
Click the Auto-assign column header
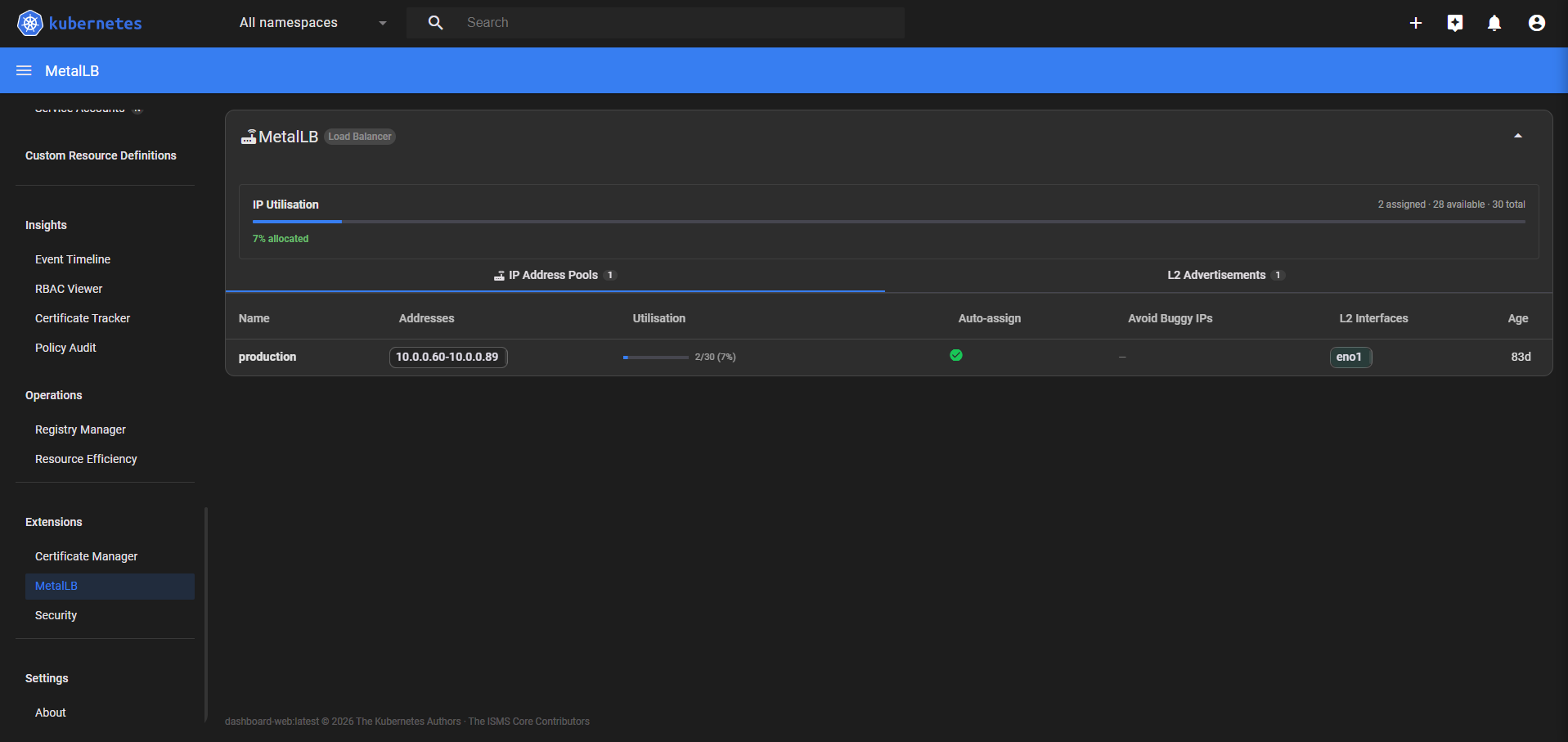click(990, 318)
